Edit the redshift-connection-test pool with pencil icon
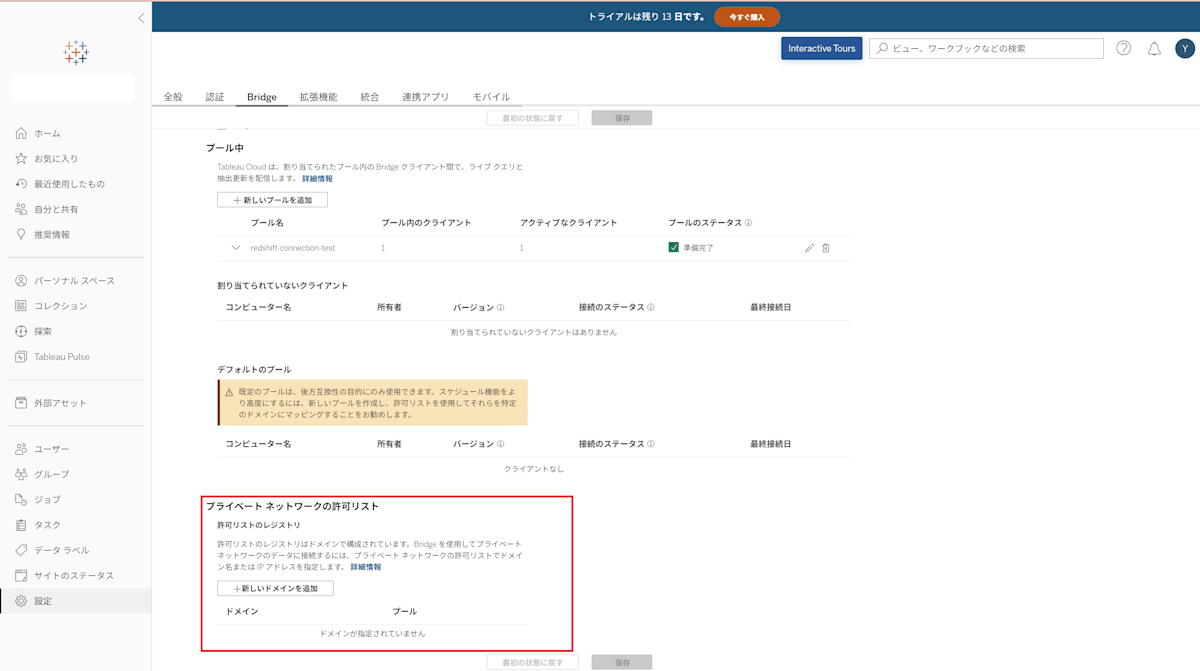This screenshot has width=1200, height=671. tap(809, 248)
